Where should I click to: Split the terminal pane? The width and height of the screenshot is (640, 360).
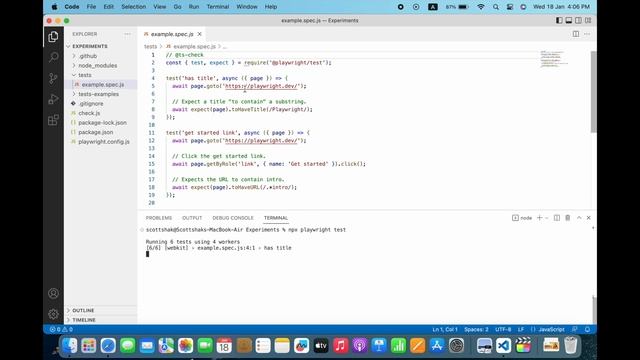tap(557, 218)
